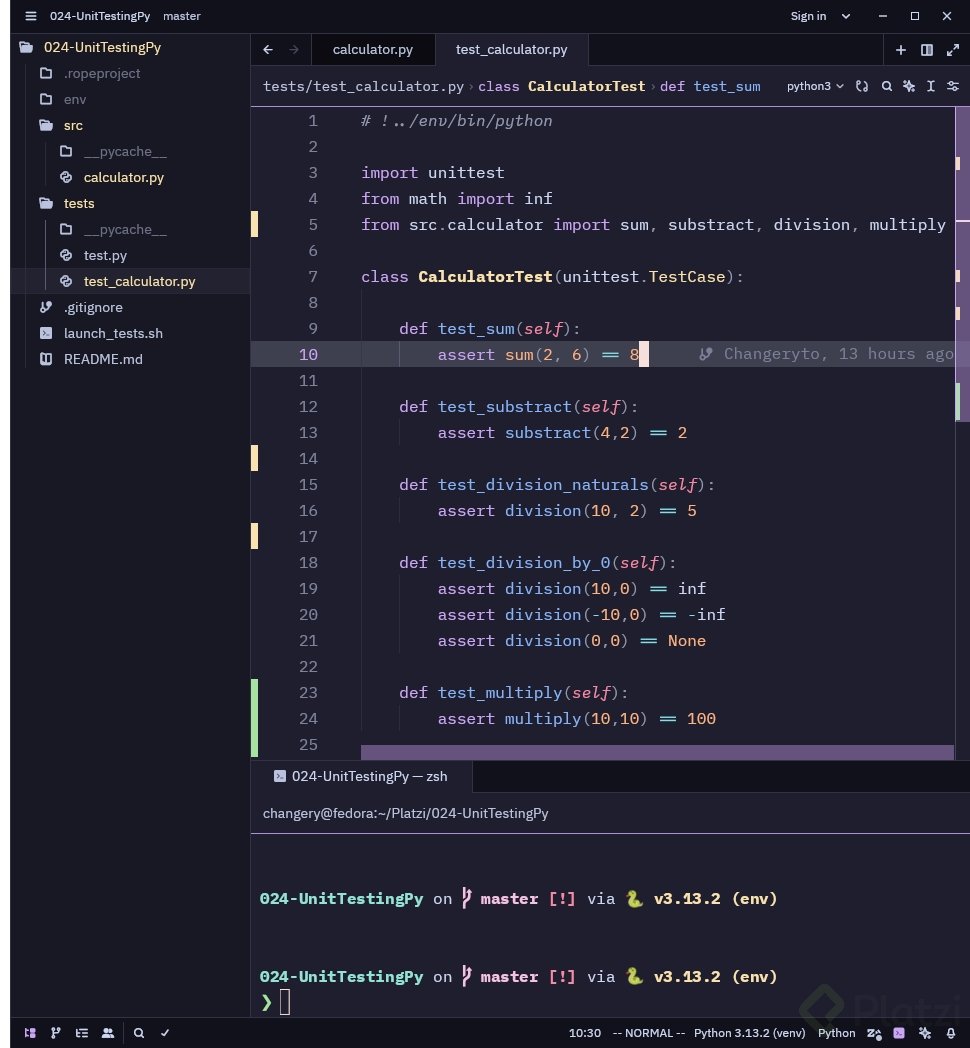
Task: Toggle the project panel in the status bar
Action: tap(30, 1033)
